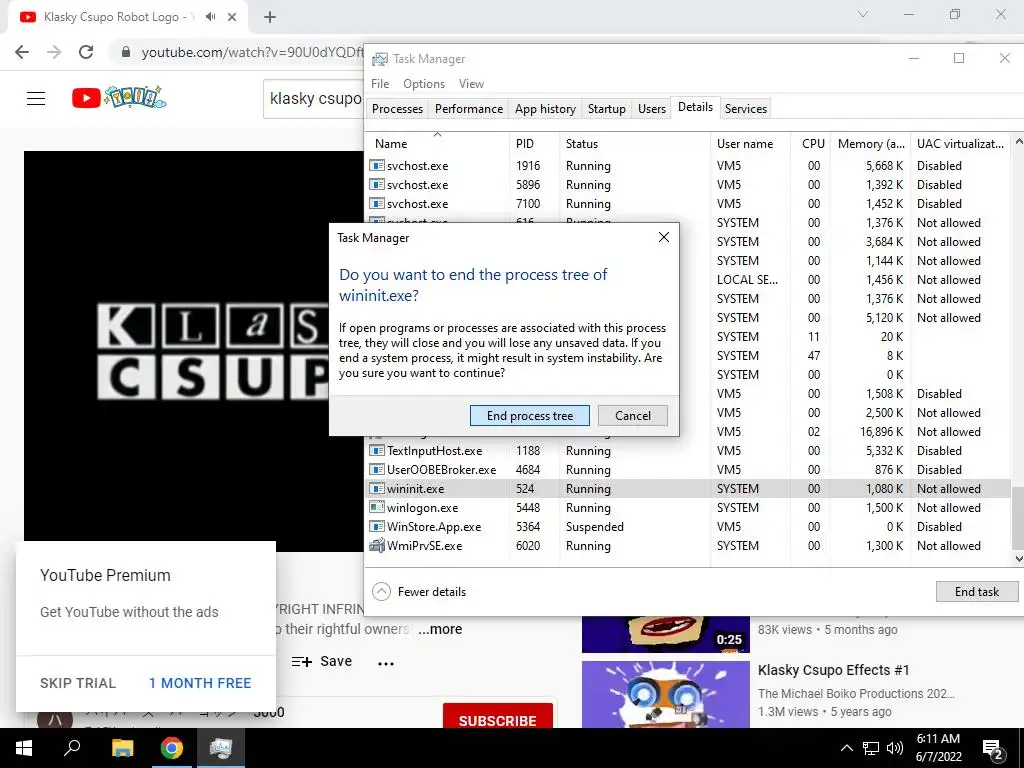Open a new Chrome tab
Viewport: 1024px width, 768px height.
(x=270, y=18)
